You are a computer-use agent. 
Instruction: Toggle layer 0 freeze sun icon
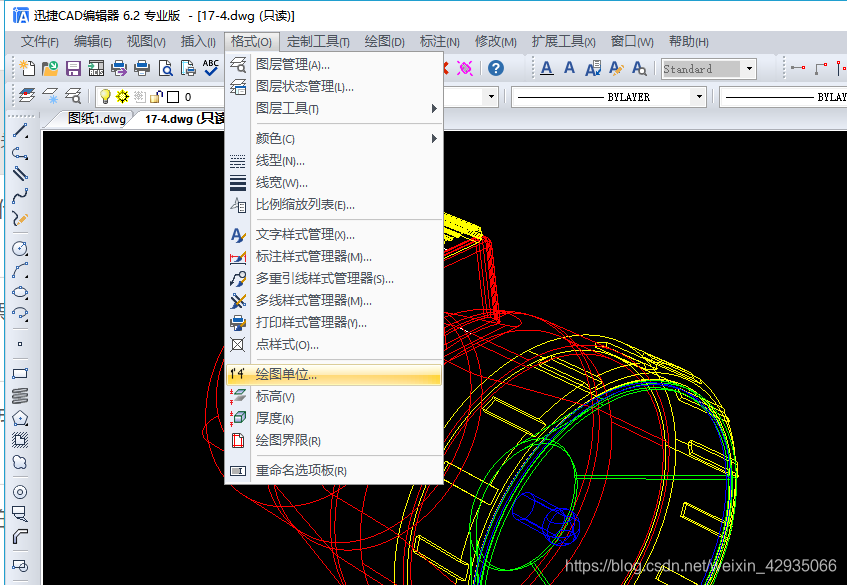pyautogui.click(x=123, y=97)
